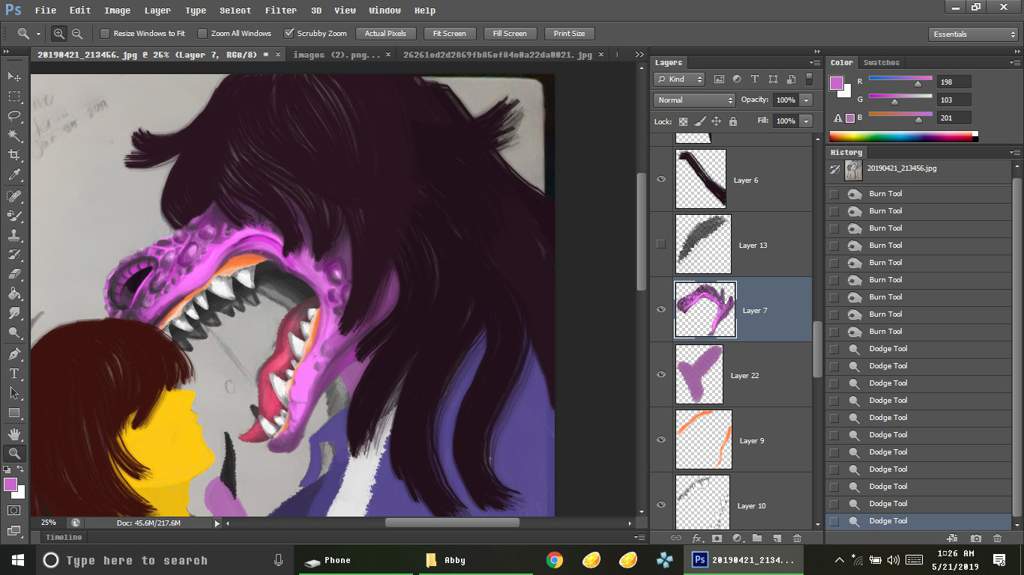Screen dimensions: 1024x575
Task: Lock transparent pixels icon
Action: pos(683,122)
